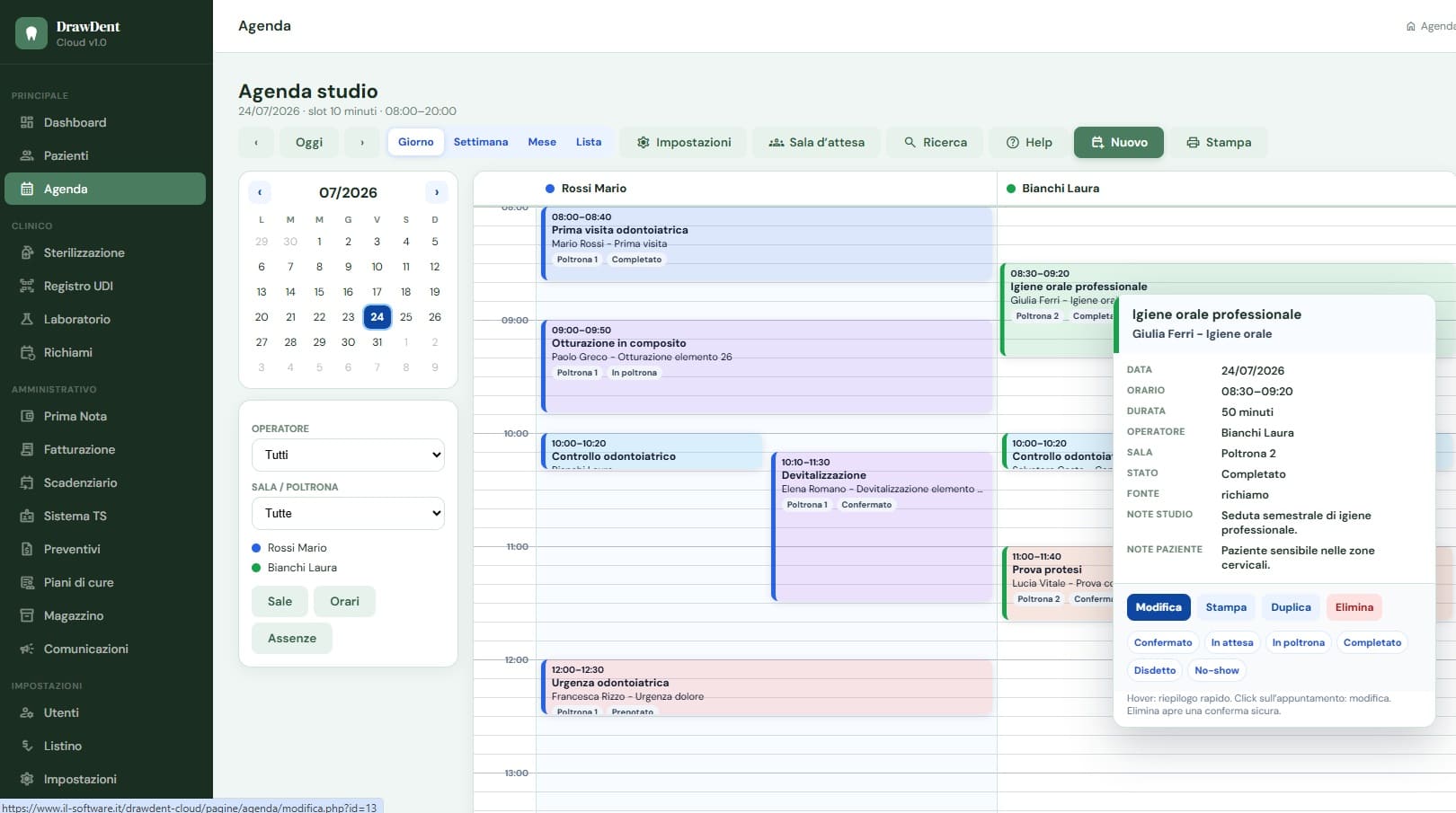
Task: Delete the appointment with Elimina
Action: pyautogui.click(x=1354, y=607)
